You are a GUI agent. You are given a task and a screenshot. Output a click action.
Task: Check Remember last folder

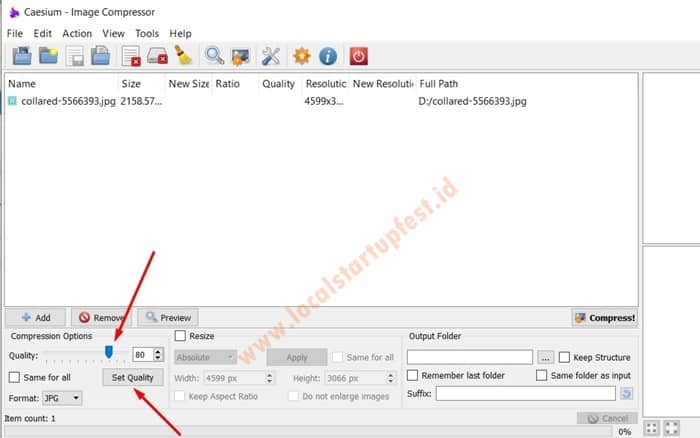point(412,375)
